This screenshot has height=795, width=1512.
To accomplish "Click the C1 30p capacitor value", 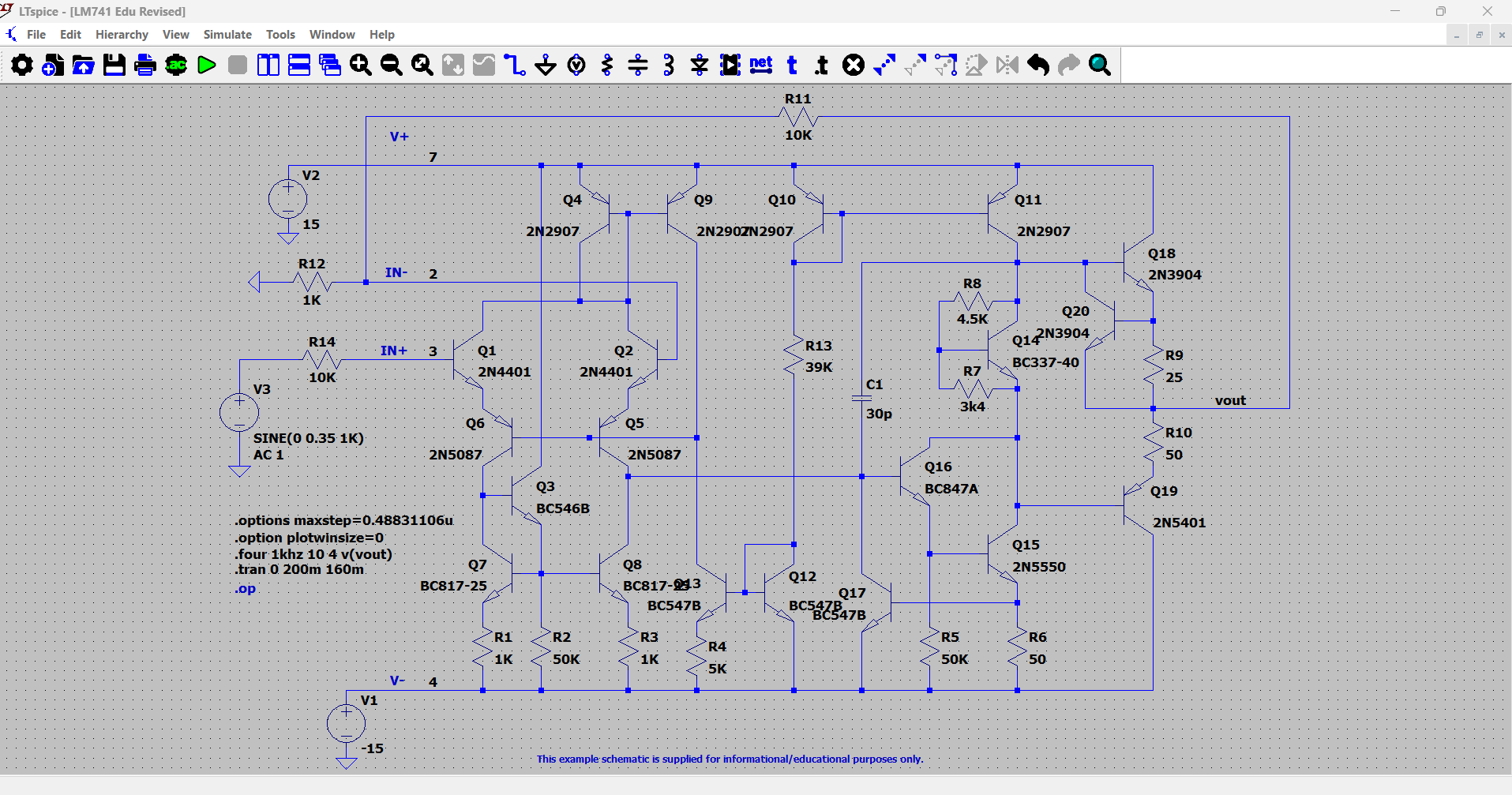I will click(x=879, y=414).
